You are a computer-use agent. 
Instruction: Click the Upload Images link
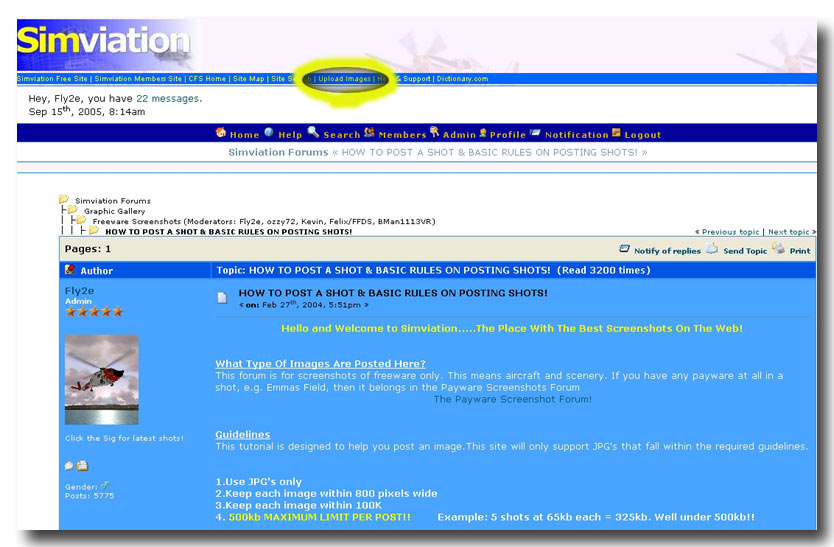(x=345, y=79)
